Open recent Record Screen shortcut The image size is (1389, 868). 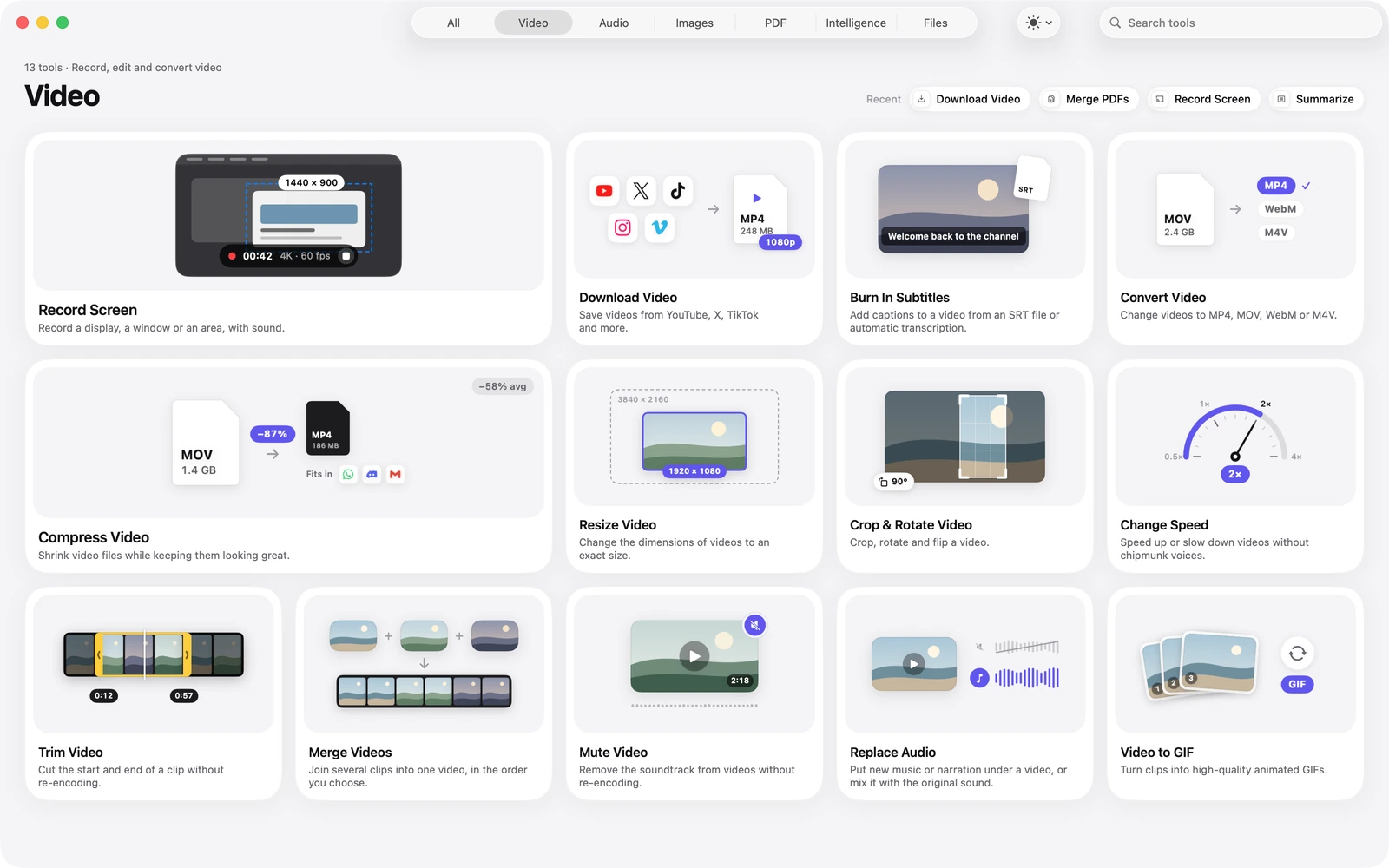coord(1204,99)
